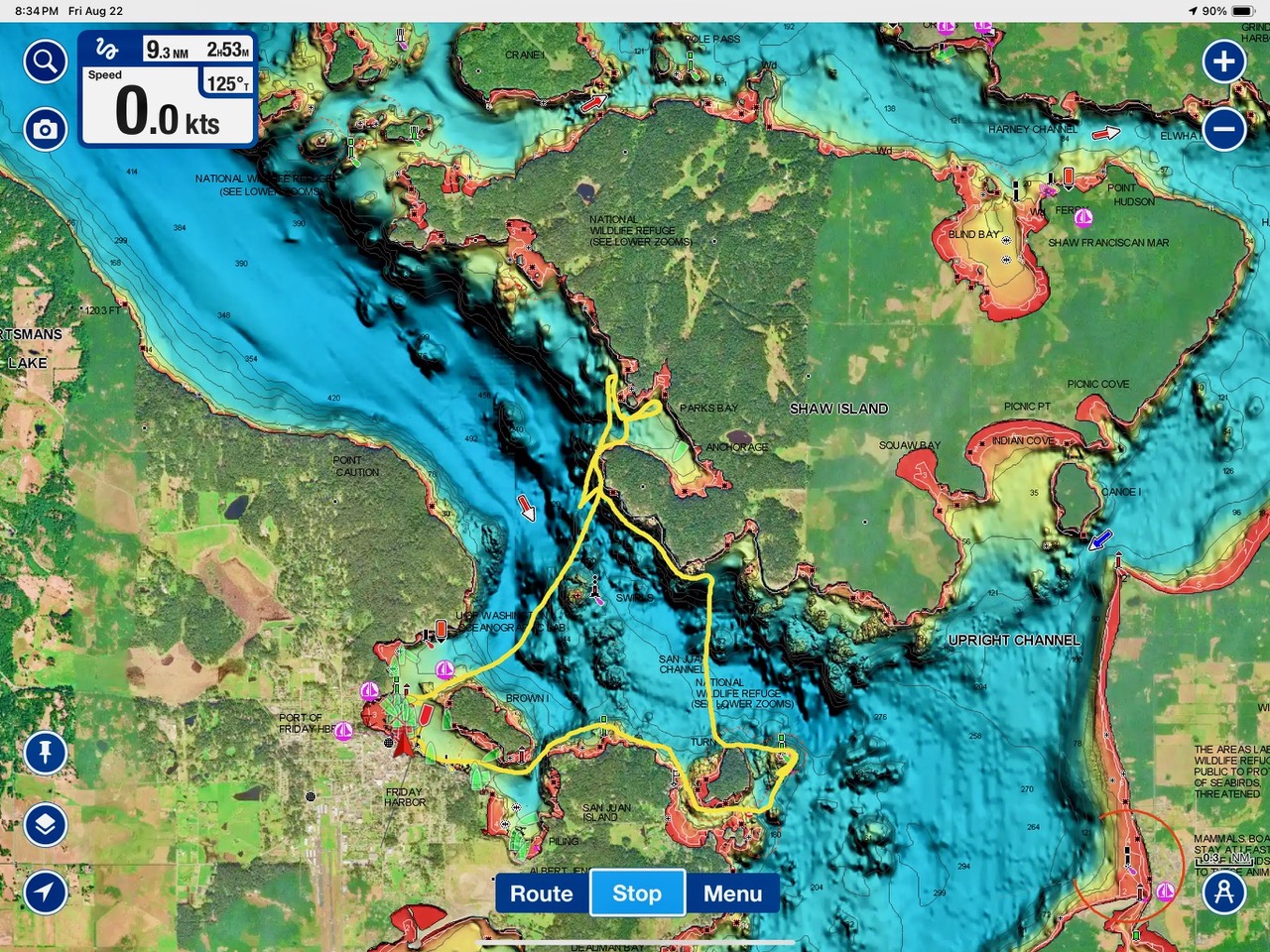Viewport: 1270px width, 952px height.
Task: Open the chart search magnifier
Action: point(45,62)
